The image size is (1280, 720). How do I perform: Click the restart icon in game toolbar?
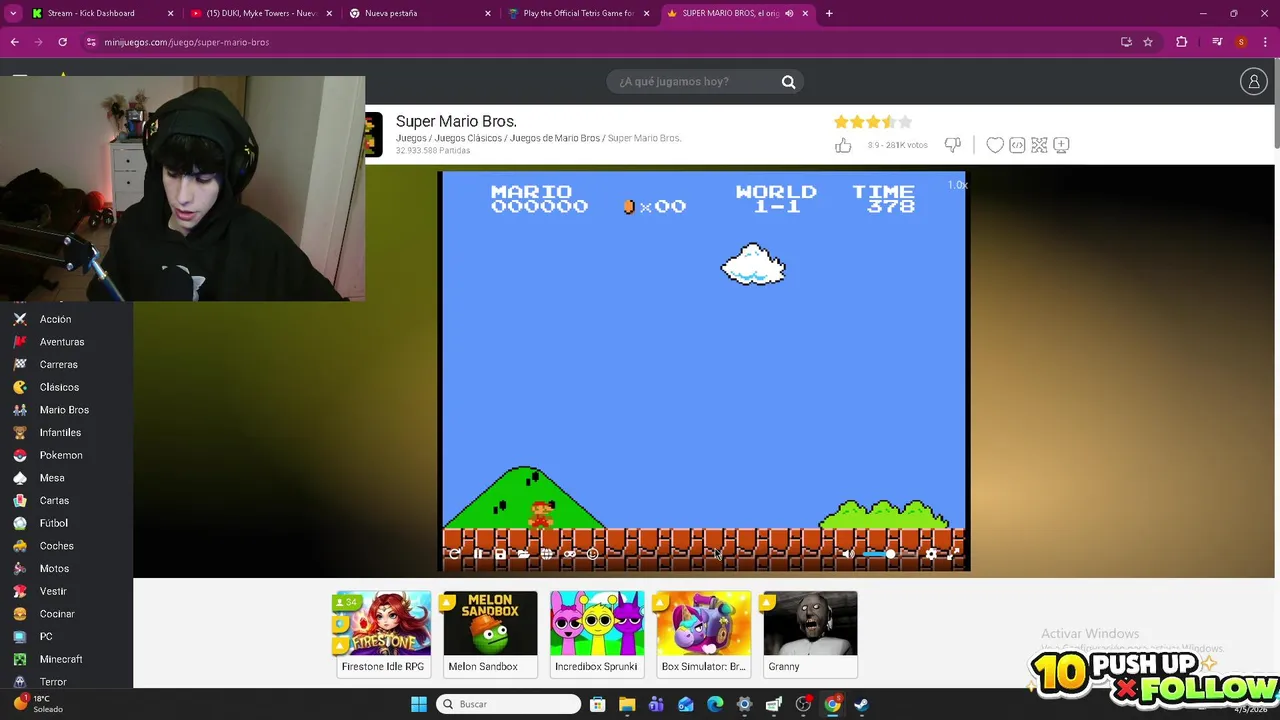(454, 554)
